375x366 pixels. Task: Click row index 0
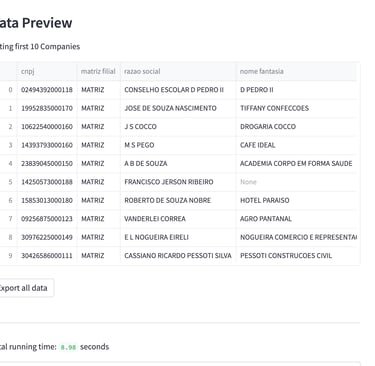8,90
